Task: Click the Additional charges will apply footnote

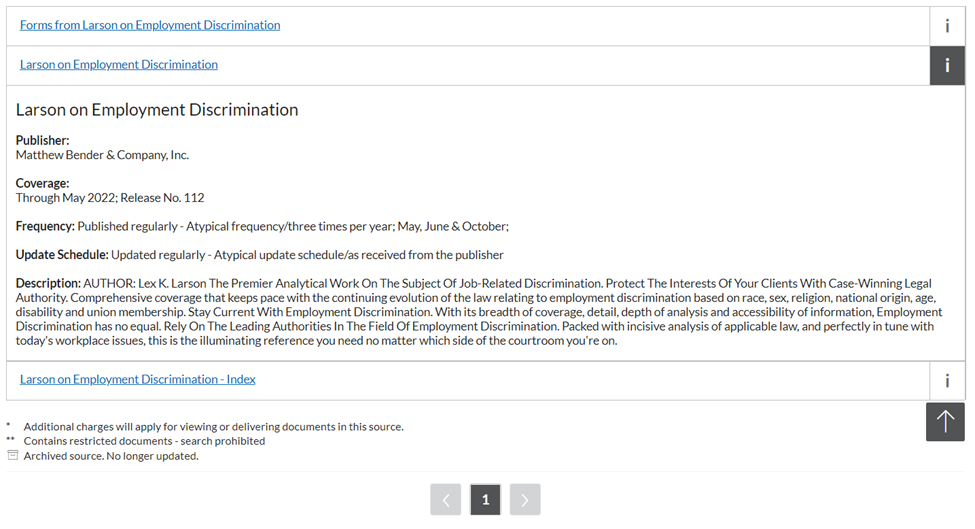Action: click(x=213, y=426)
